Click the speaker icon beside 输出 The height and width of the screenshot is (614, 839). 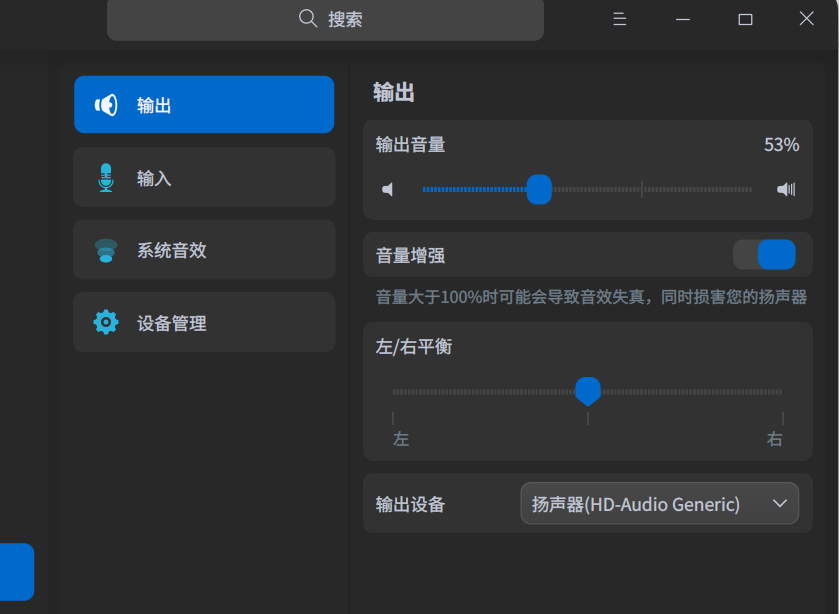coord(106,105)
